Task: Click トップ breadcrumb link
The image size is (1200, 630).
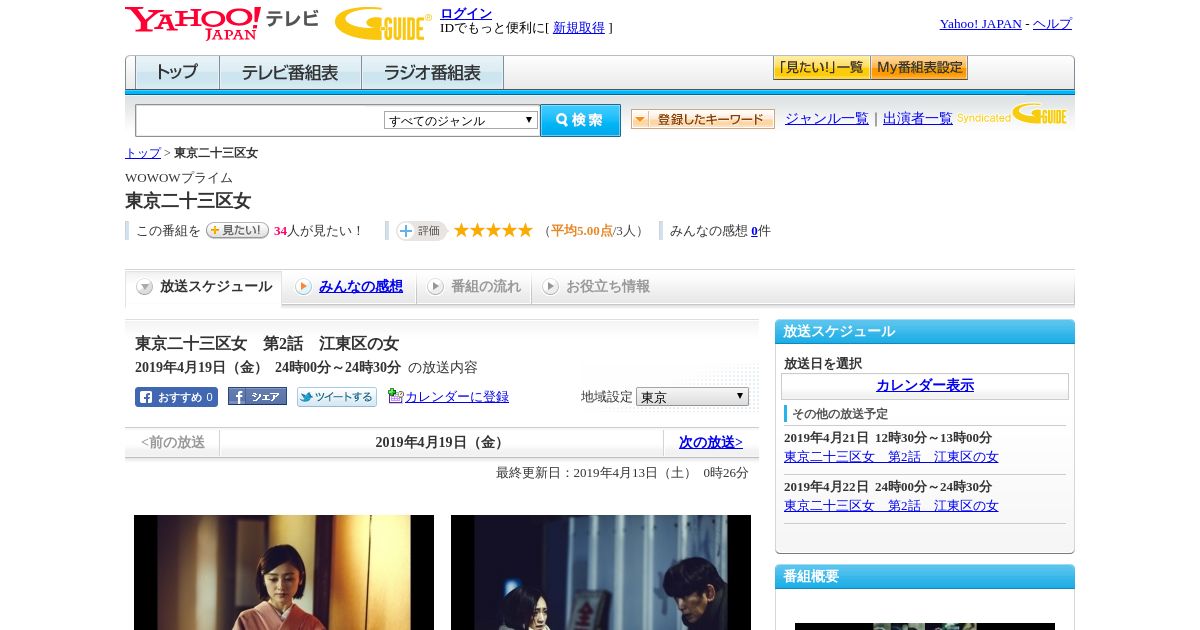Action: point(143,153)
